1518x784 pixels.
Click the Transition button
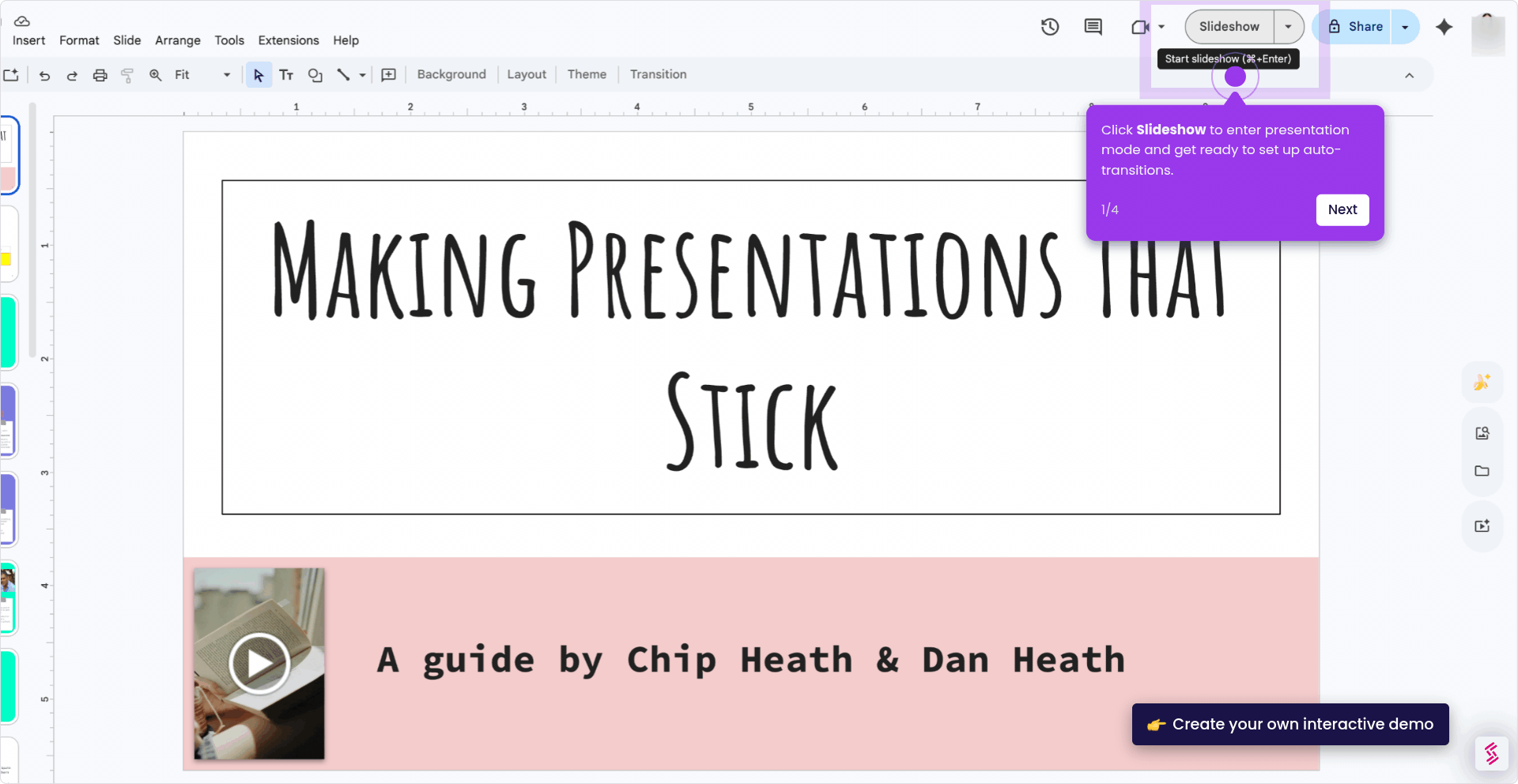click(x=658, y=74)
